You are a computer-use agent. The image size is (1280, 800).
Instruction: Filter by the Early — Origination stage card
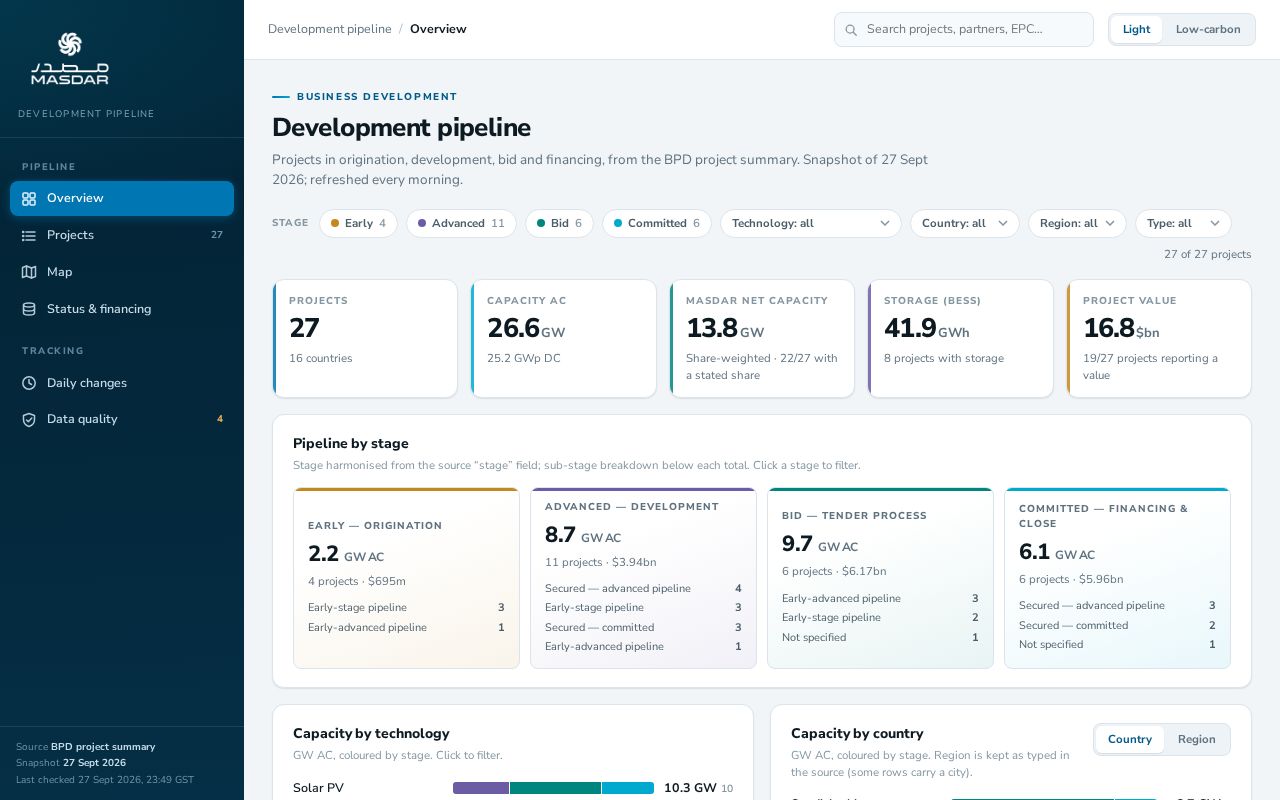pos(406,578)
